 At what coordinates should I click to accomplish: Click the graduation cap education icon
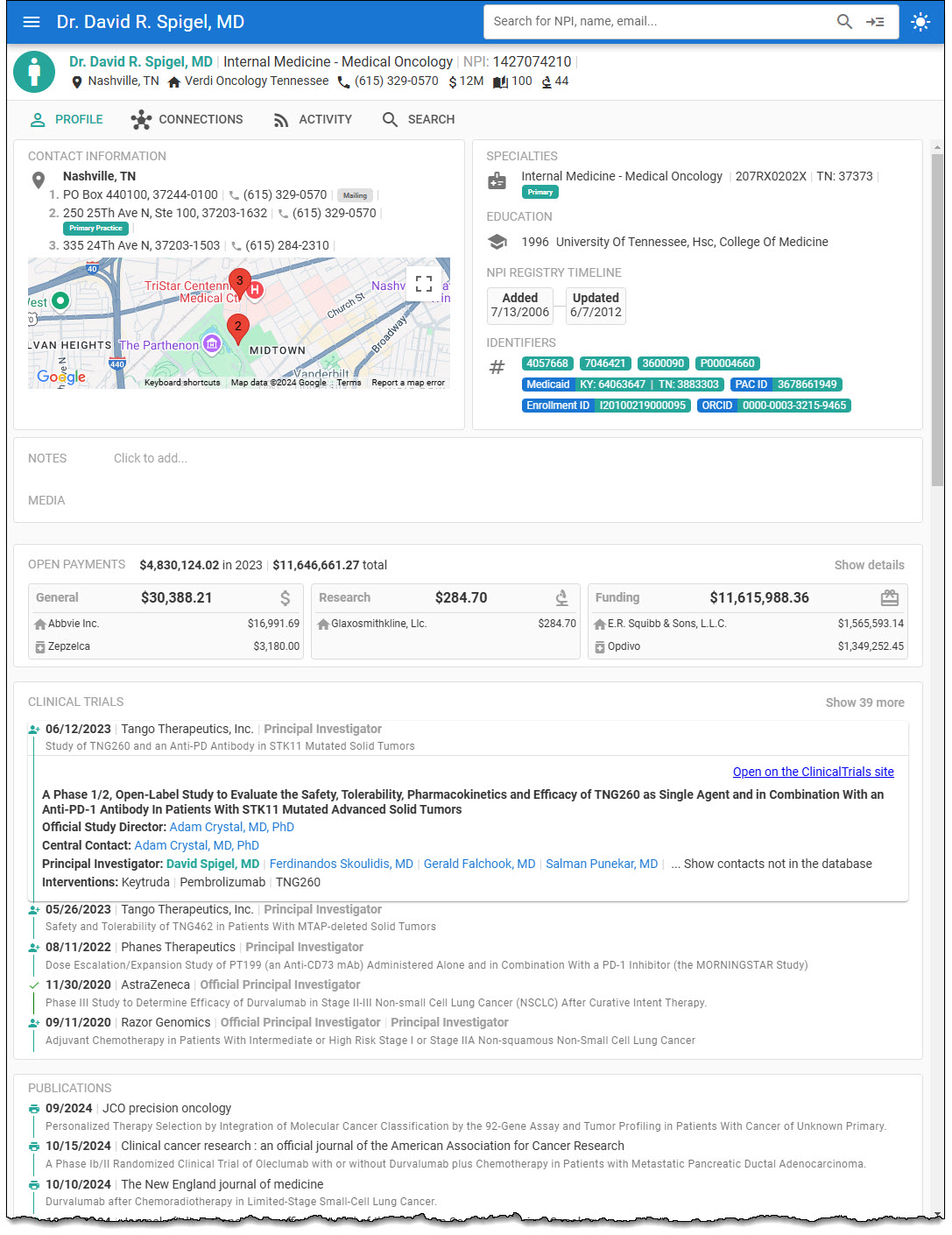point(497,242)
